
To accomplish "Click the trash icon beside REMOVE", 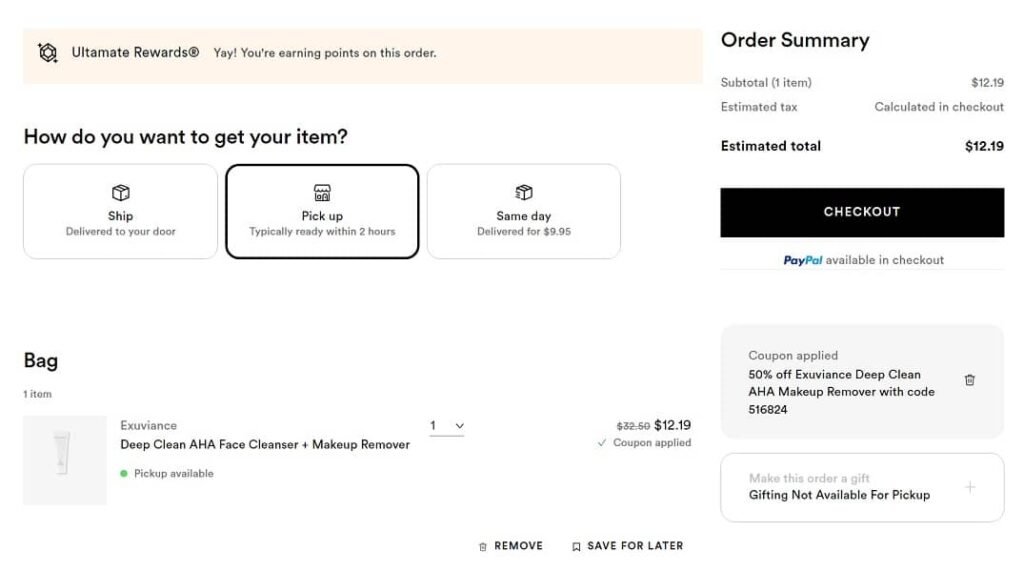I will point(483,547).
